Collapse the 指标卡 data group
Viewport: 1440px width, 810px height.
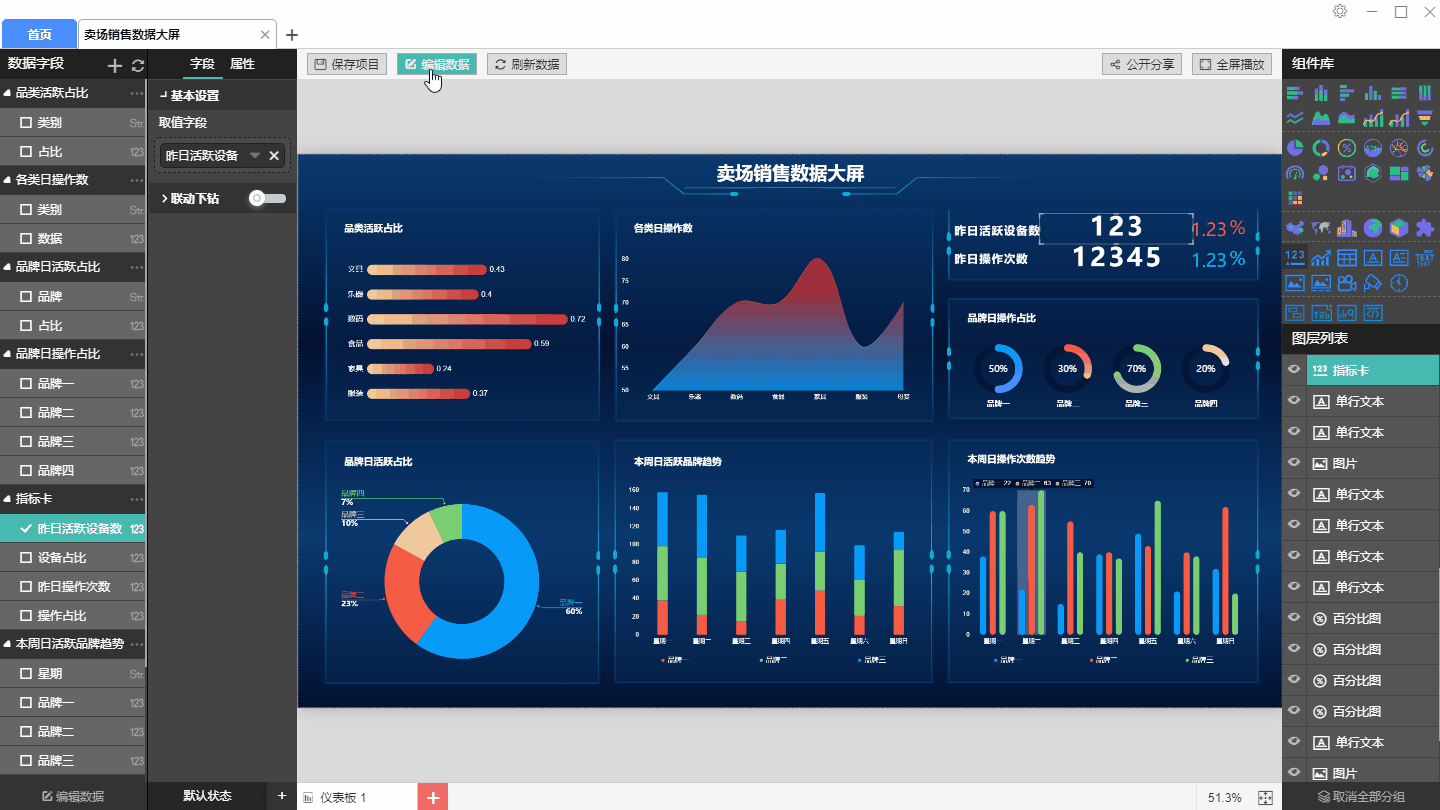[x=8, y=499]
